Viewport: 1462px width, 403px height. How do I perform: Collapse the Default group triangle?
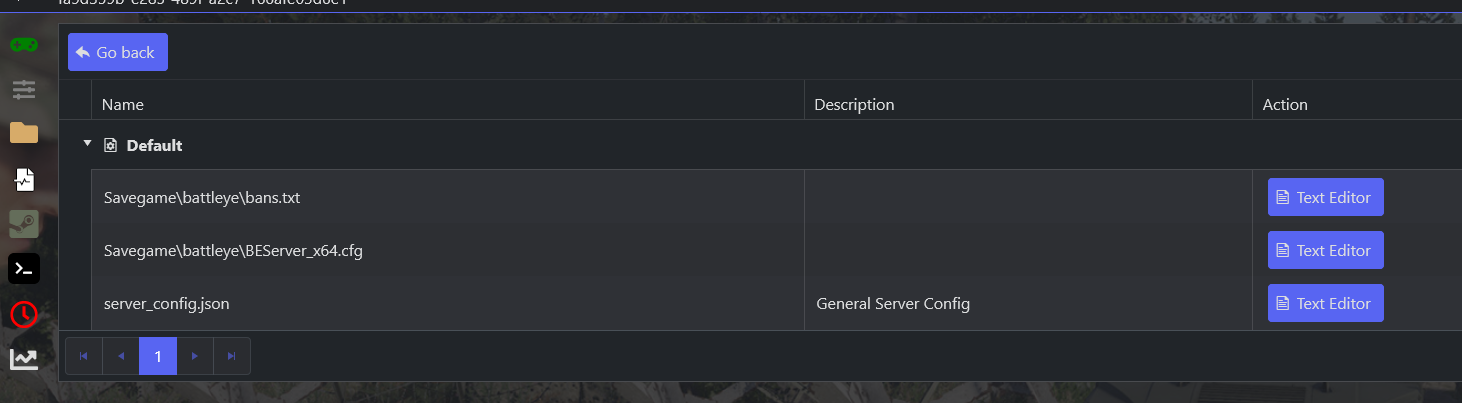87,144
